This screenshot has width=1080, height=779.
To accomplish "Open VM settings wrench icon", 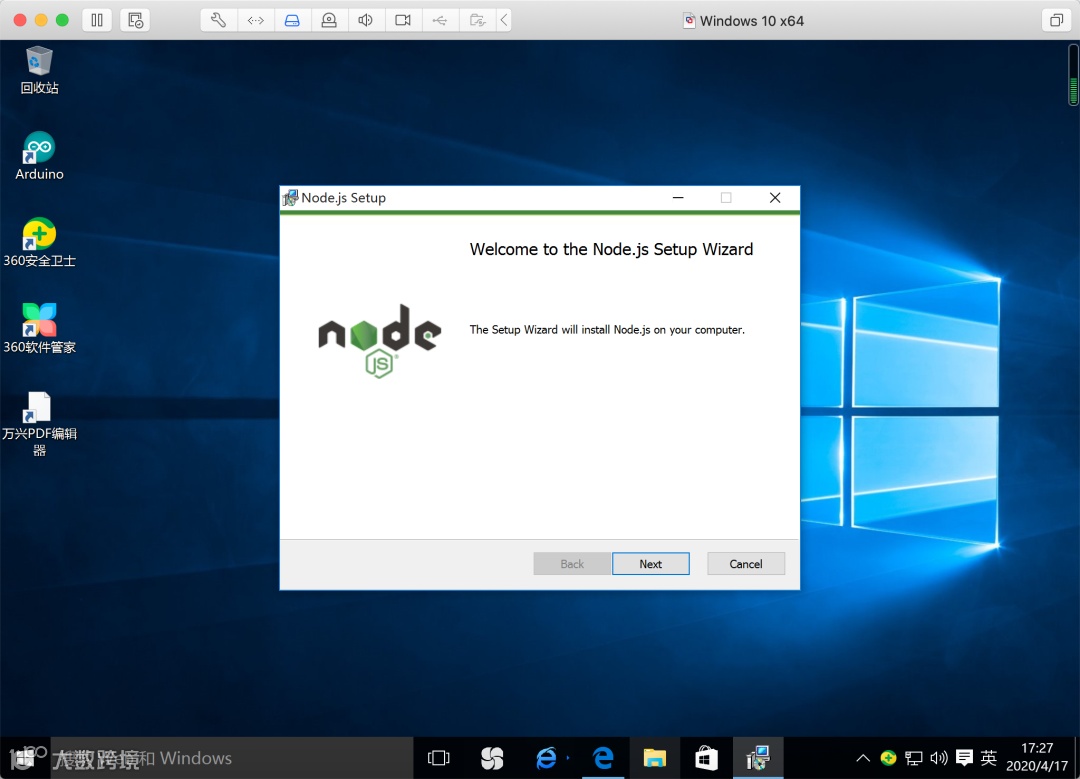I will (218, 20).
